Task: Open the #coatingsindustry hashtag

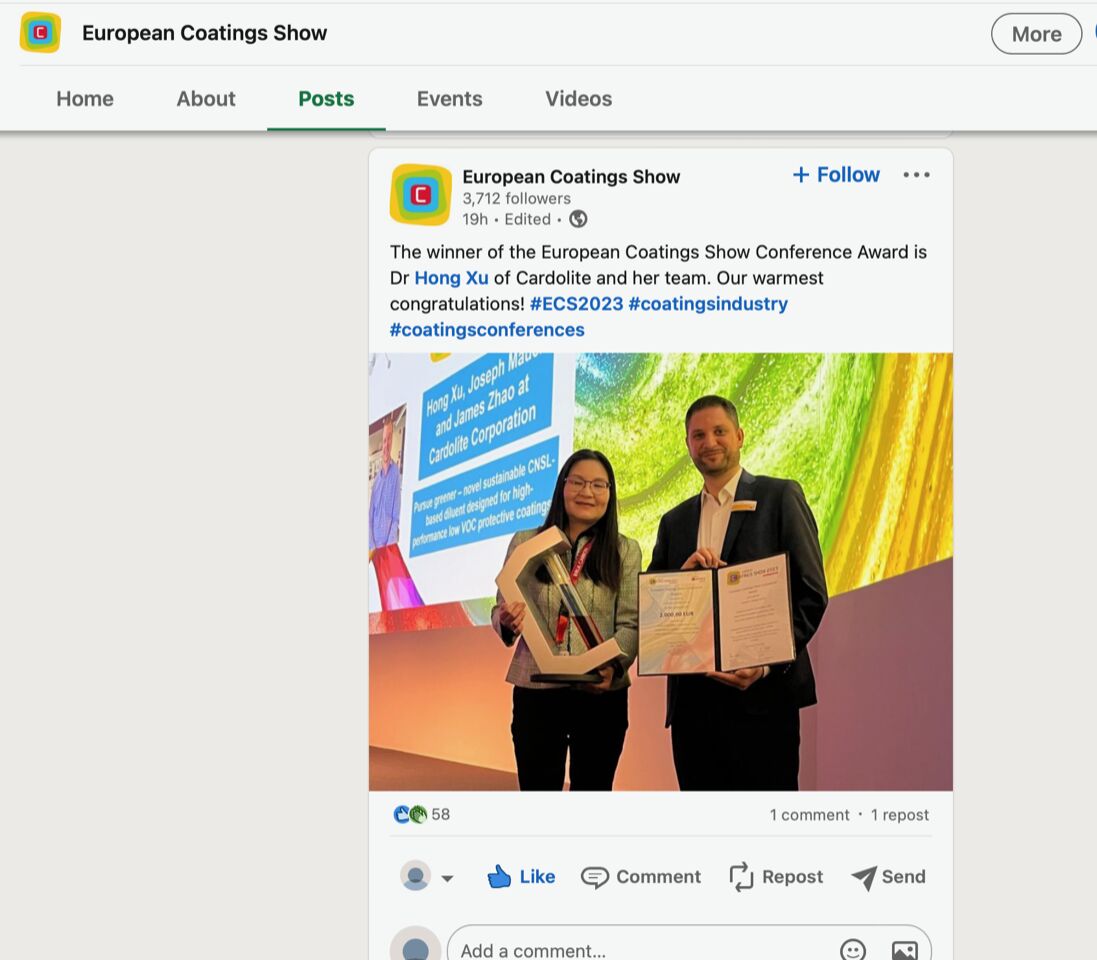Action: pyautogui.click(x=708, y=304)
